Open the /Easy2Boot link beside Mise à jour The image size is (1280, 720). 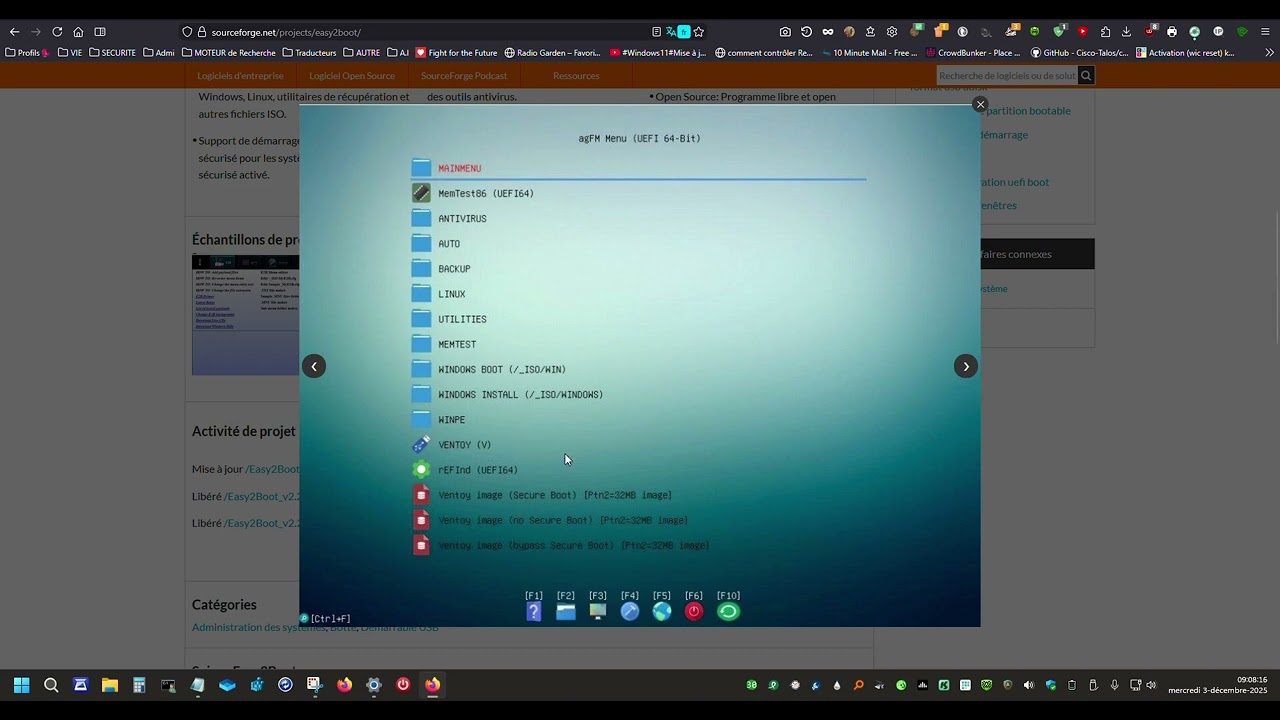(272, 469)
